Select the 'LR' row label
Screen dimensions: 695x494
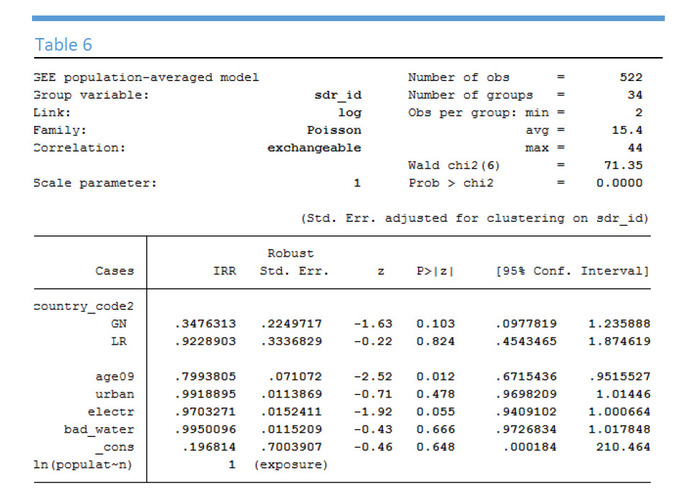click(119, 342)
